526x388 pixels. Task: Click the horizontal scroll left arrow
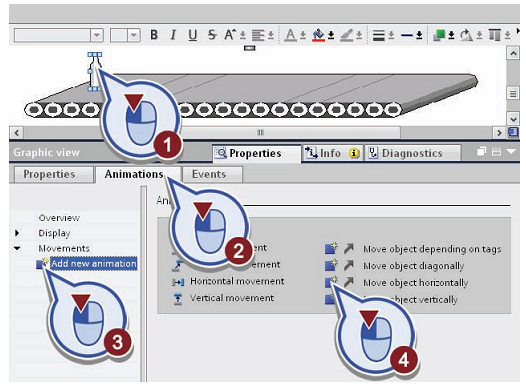click(17, 132)
